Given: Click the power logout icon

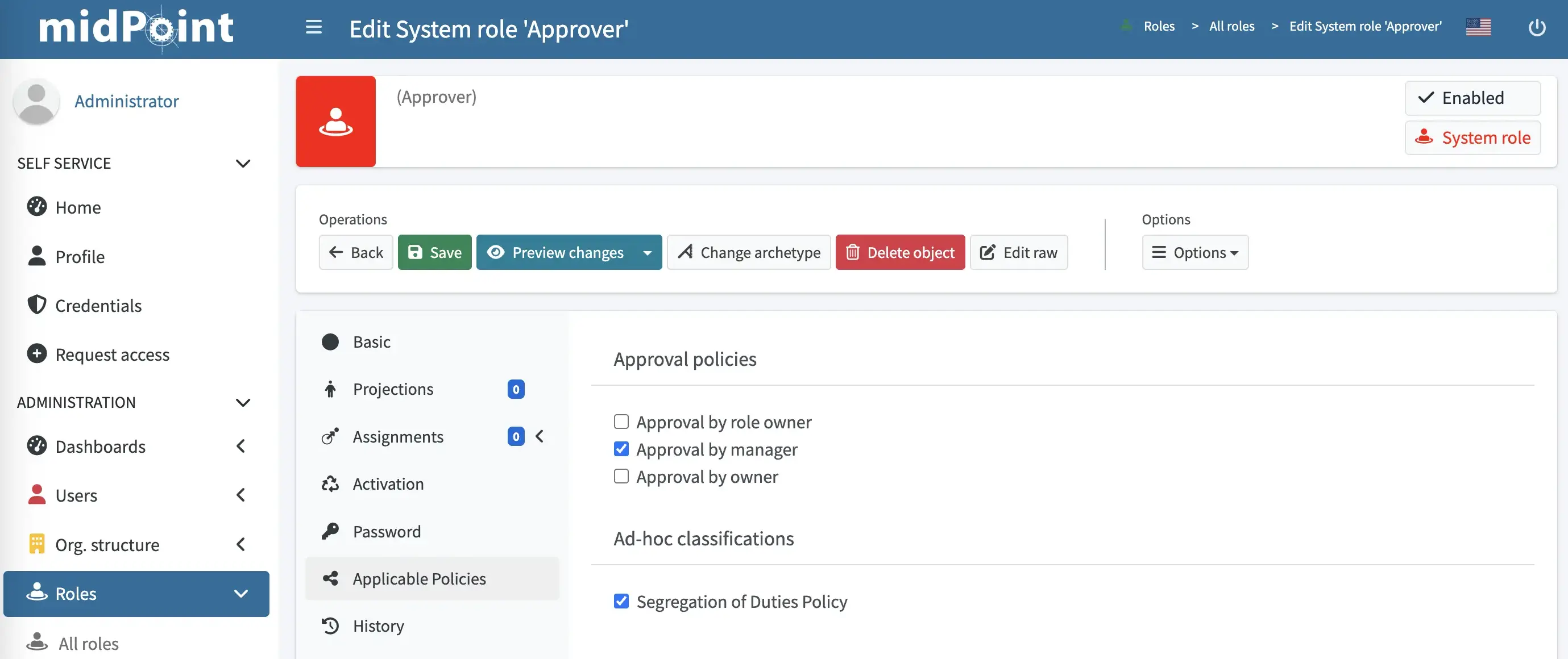Looking at the screenshot, I should tap(1537, 27).
